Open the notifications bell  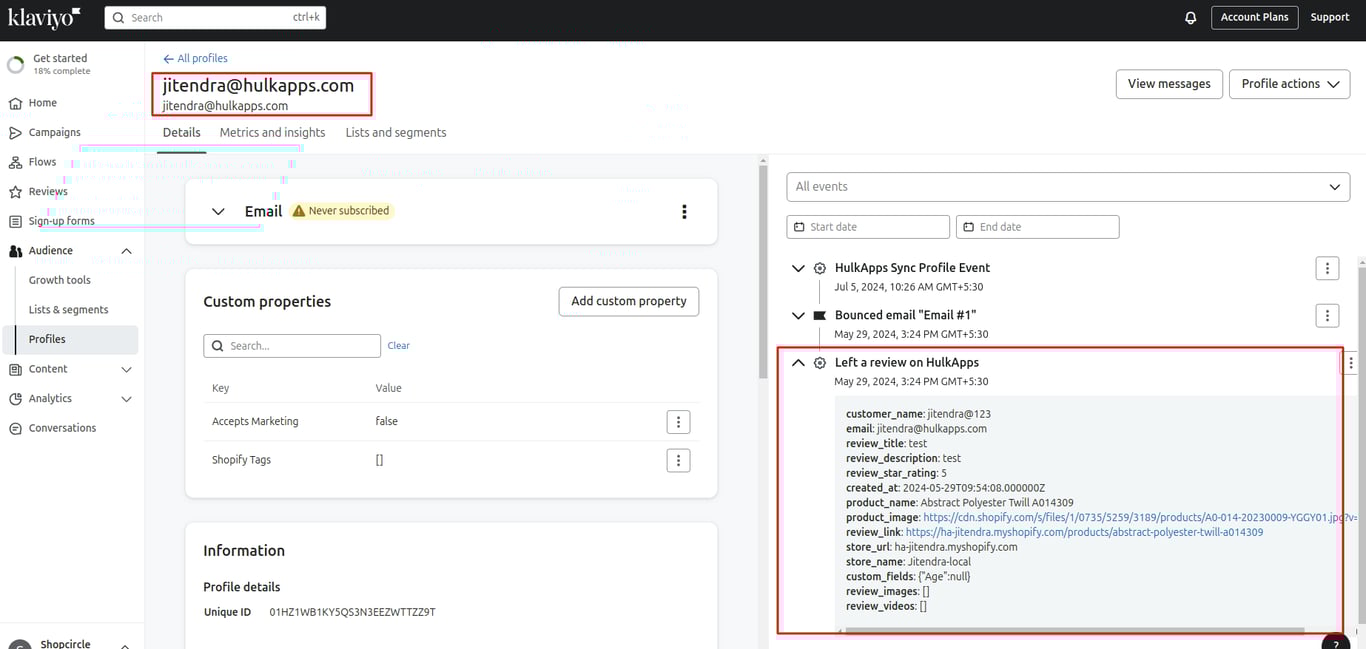(1190, 18)
